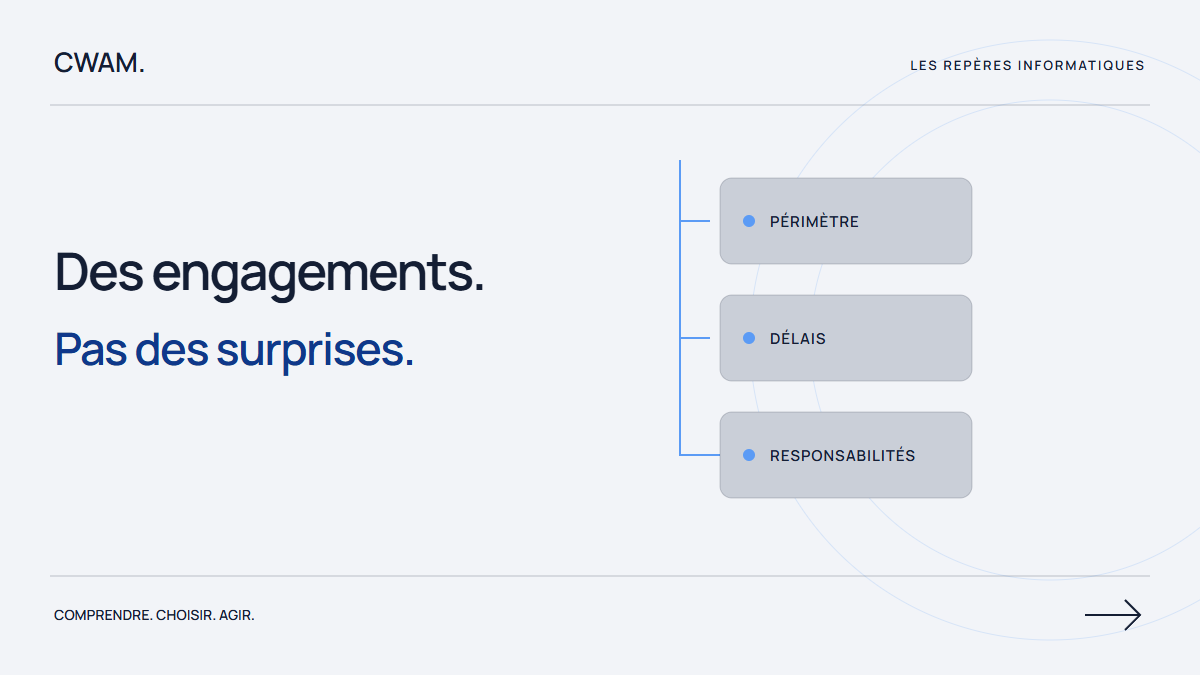Click the blue dot beside PÉRIMÈTRE

[x=749, y=221]
